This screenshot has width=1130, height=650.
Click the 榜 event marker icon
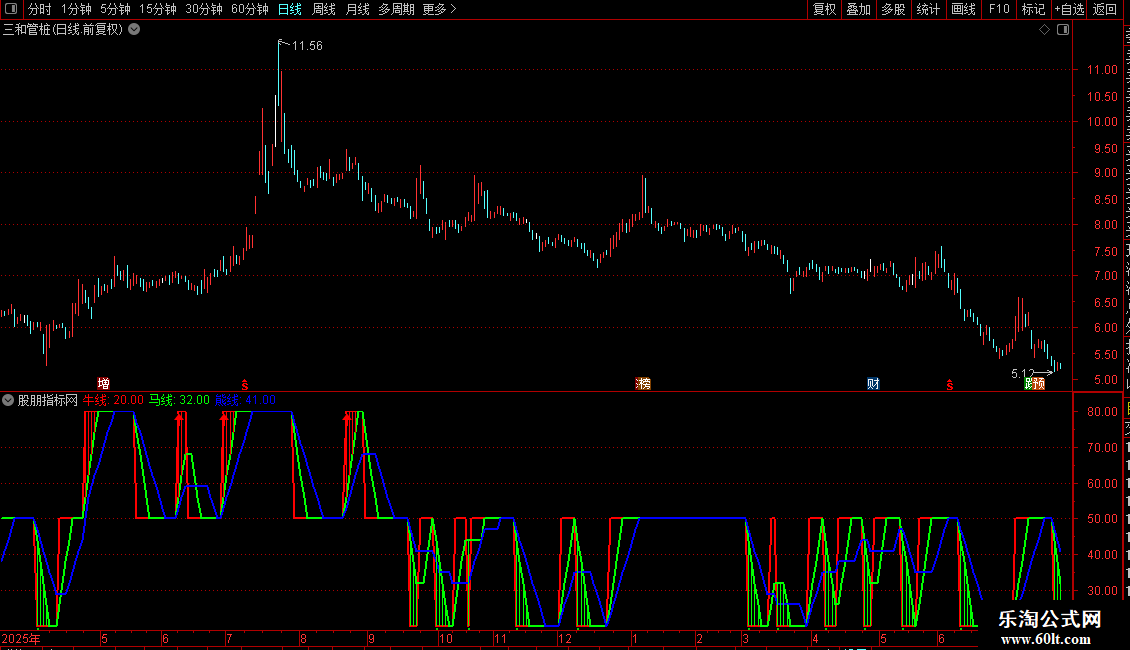pyautogui.click(x=643, y=383)
